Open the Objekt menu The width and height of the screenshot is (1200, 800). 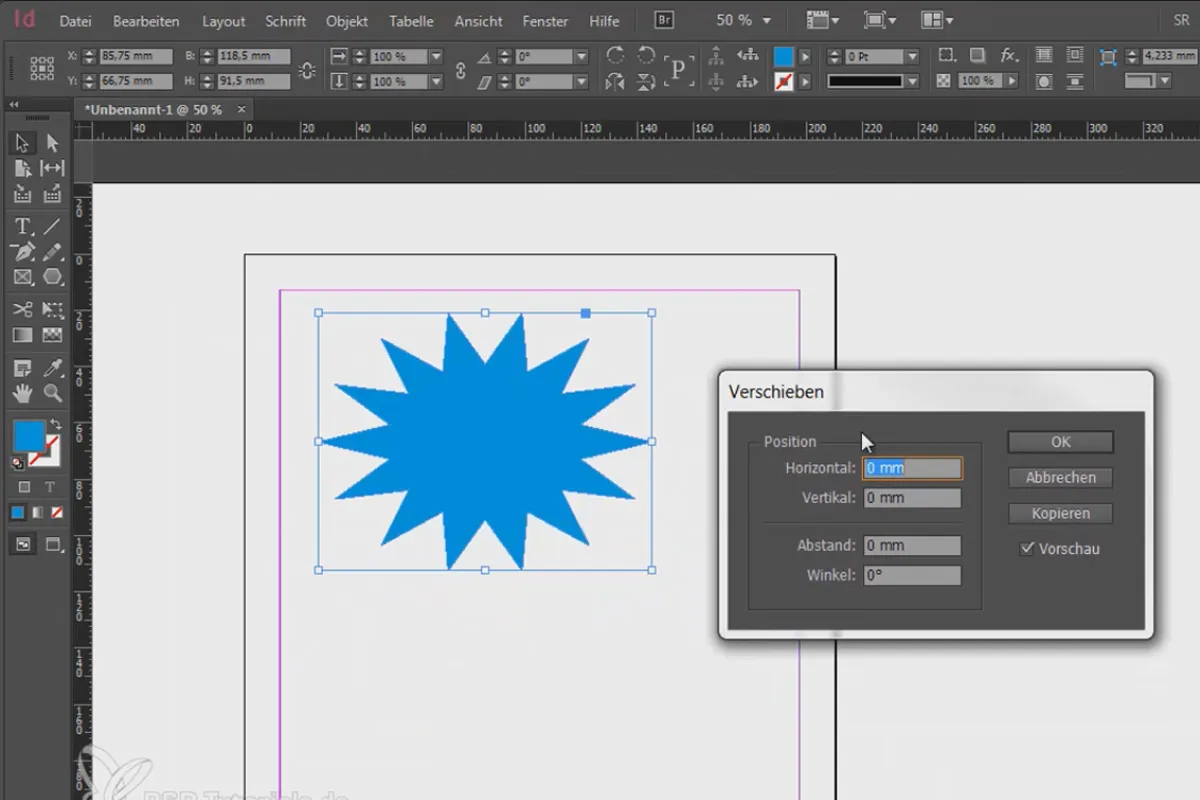point(347,21)
